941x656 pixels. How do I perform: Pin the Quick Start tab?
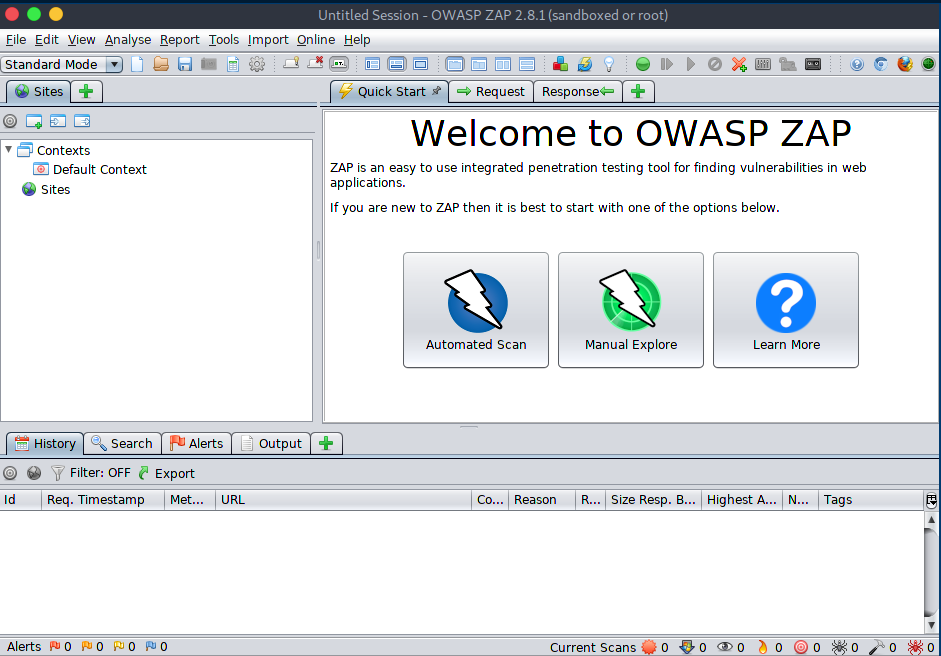coord(436,91)
